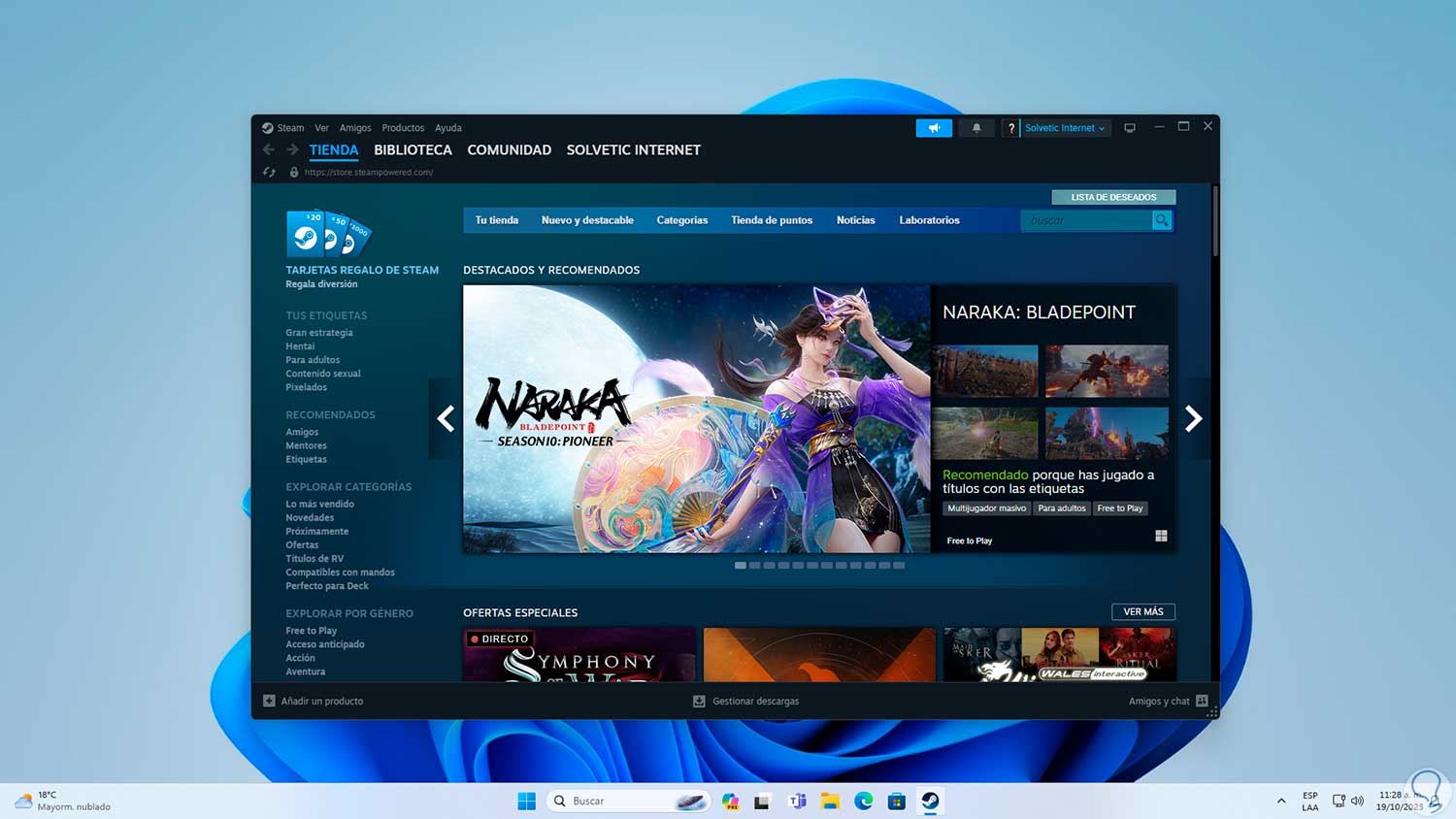Open the notifications bell
1456x819 pixels.
pos(976,128)
